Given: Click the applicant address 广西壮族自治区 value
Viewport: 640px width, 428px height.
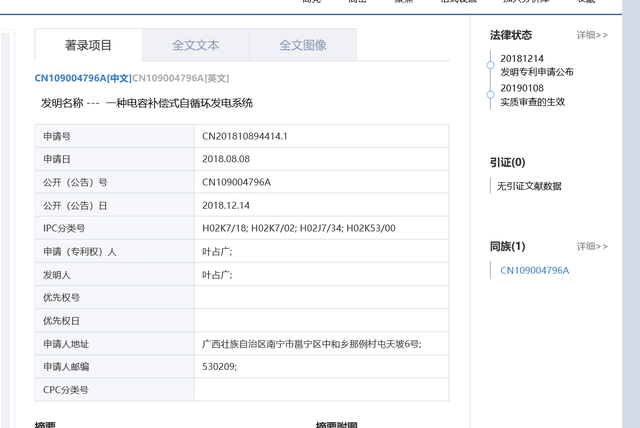Looking at the screenshot, I should (x=312, y=344).
